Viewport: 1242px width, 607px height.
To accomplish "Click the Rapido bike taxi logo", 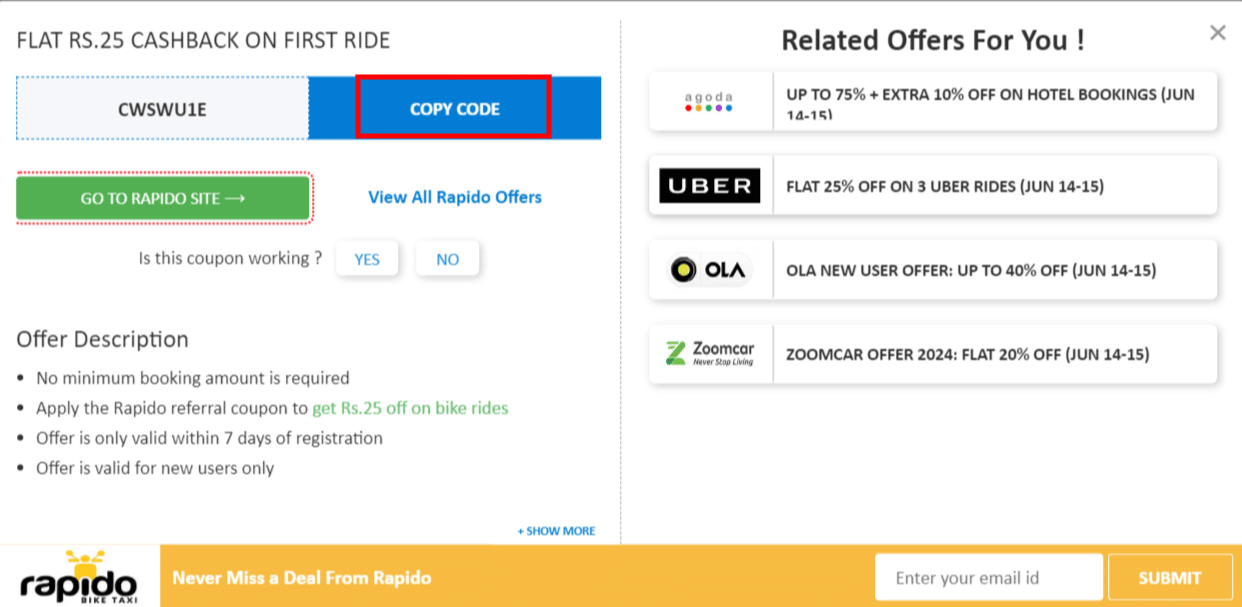I will click(x=78, y=577).
